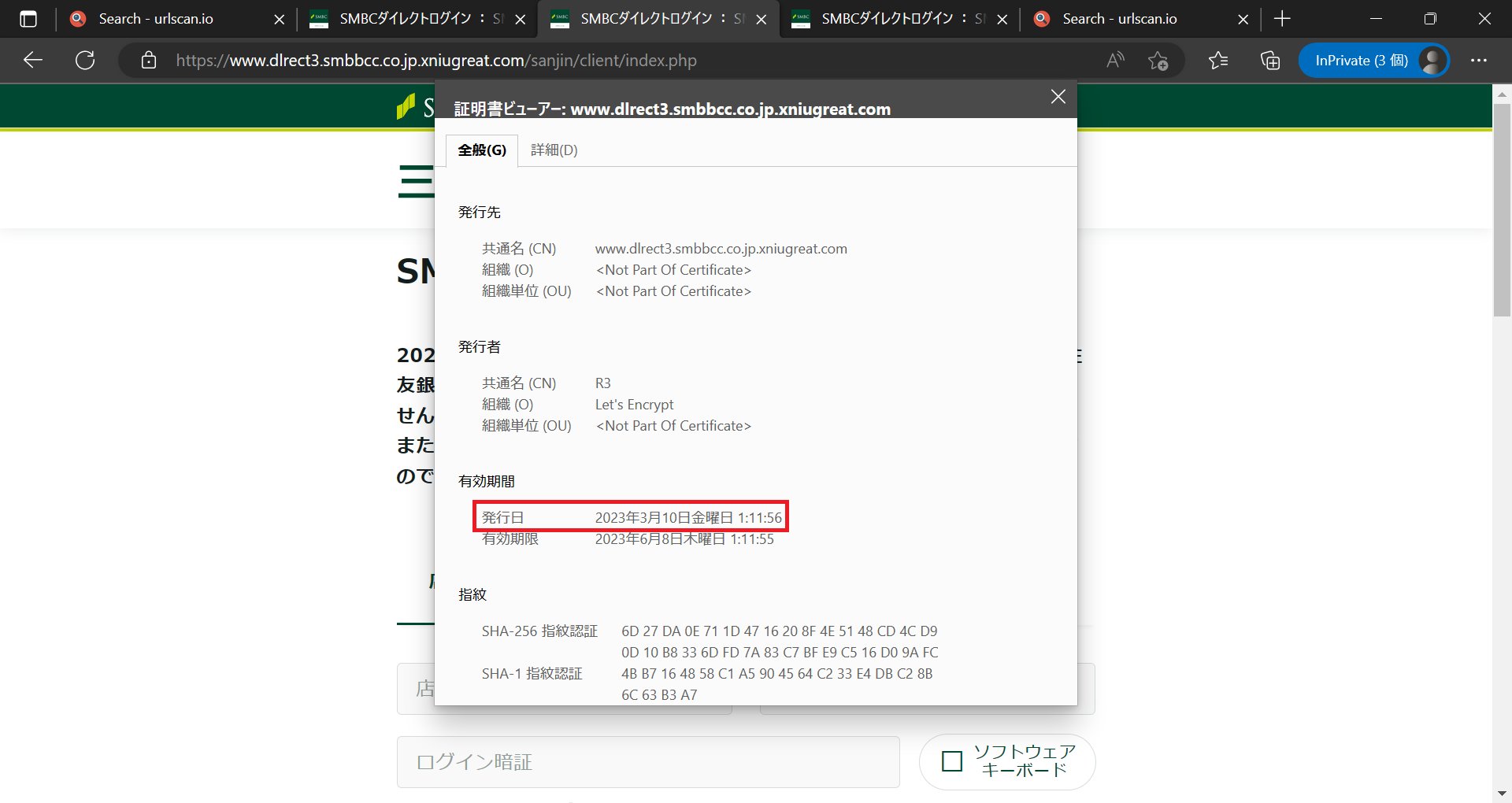
Task: Click the page vertical scrollbar thumb
Action: coord(1502,209)
